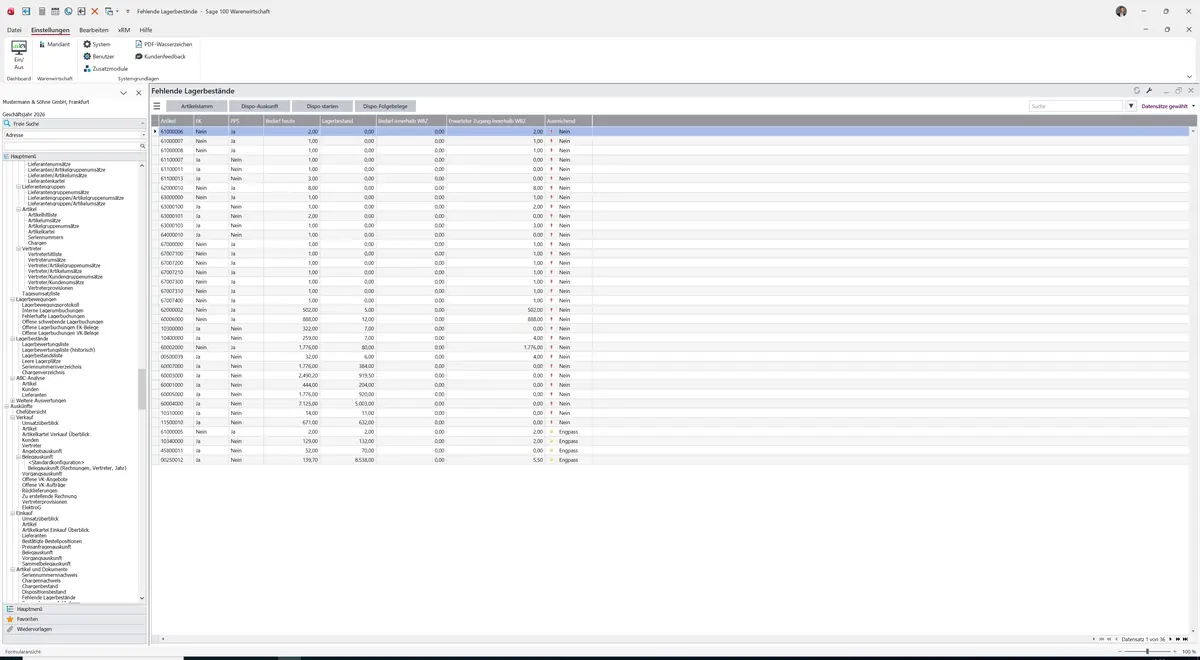Select article row 62000010
The height and width of the screenshot is (660, 1200).
671,188
